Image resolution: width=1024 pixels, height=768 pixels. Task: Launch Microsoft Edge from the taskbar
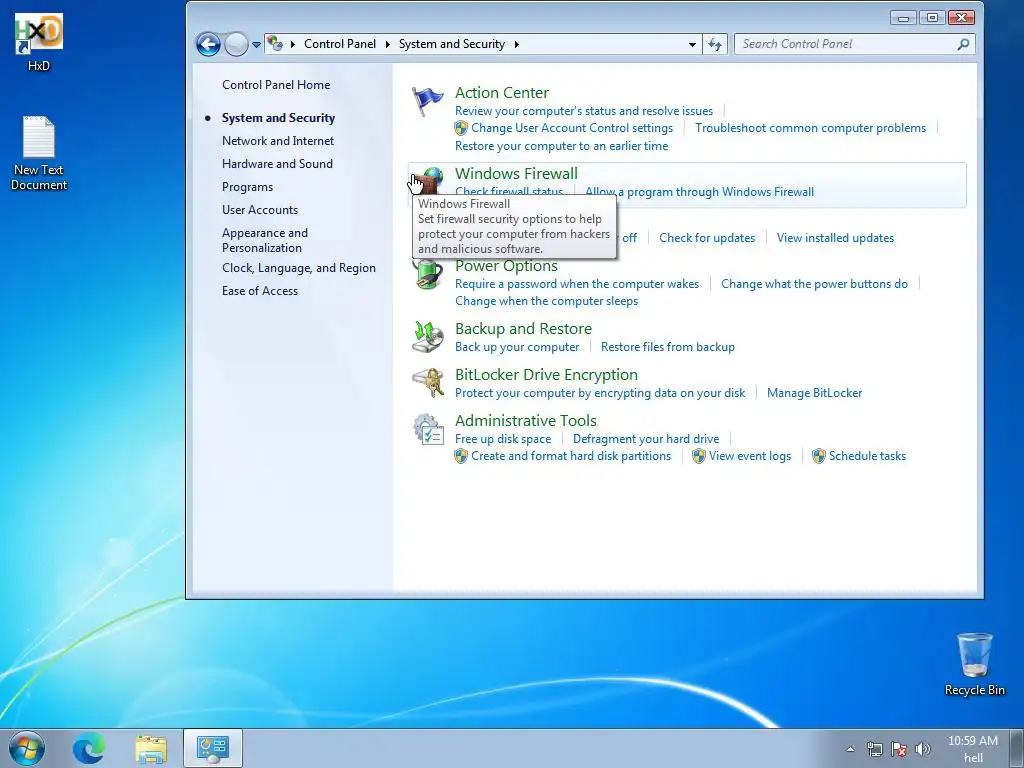[x=89, y=748]
